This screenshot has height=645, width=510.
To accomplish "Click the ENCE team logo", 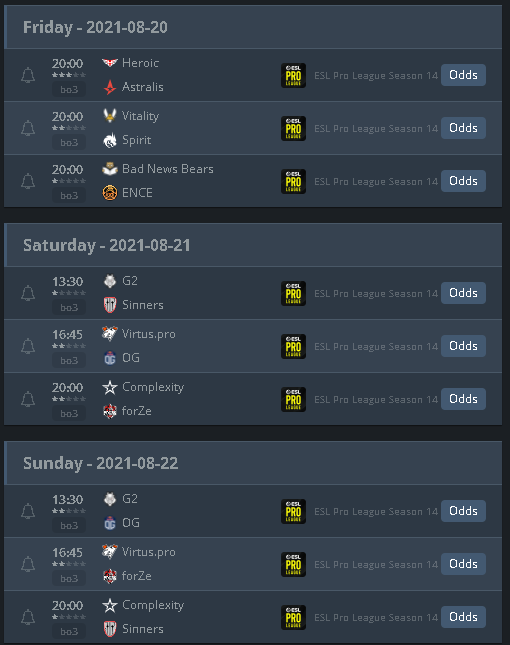I will [110, 193].
